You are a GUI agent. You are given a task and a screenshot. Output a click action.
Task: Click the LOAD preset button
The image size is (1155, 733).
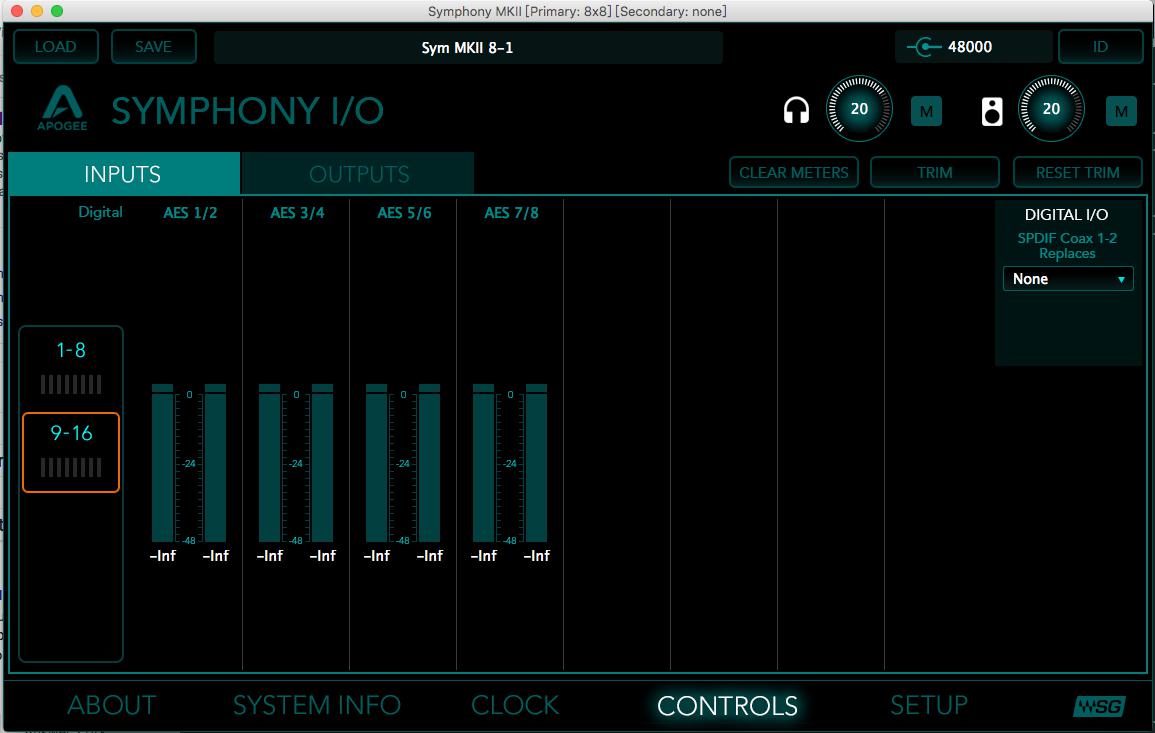pos(56,47)
